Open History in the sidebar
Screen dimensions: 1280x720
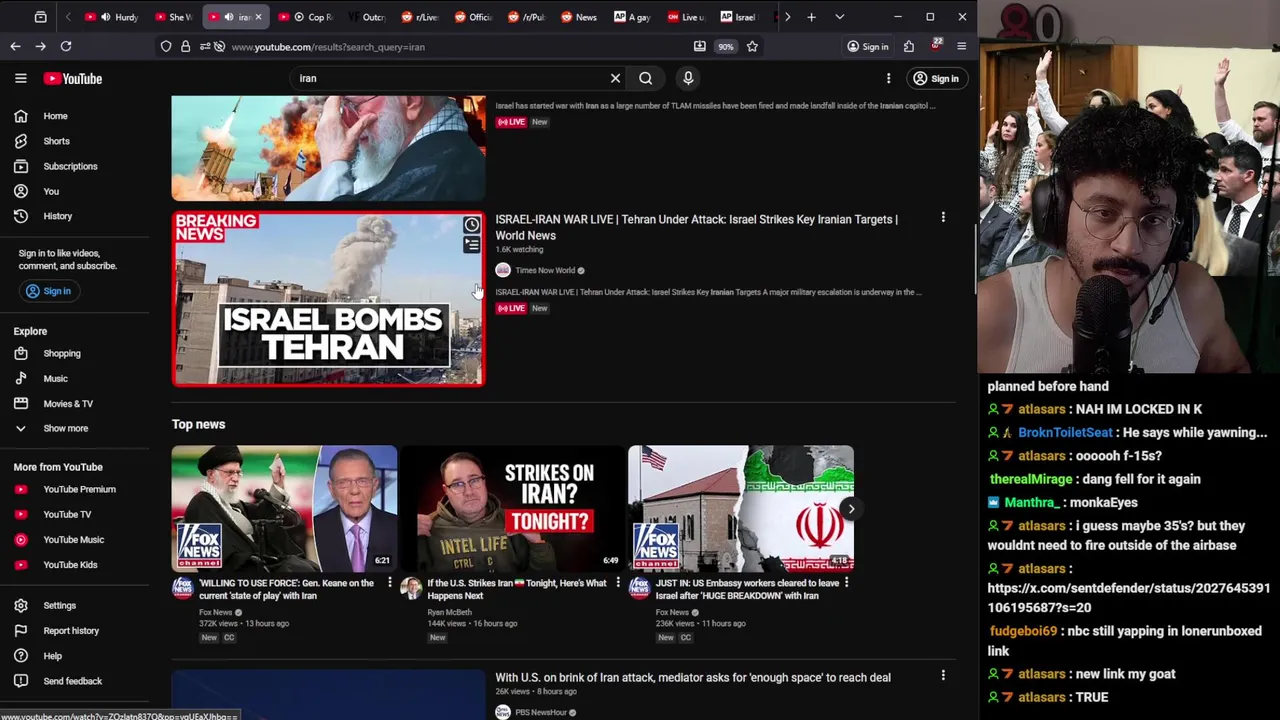[x=58, y=216]
